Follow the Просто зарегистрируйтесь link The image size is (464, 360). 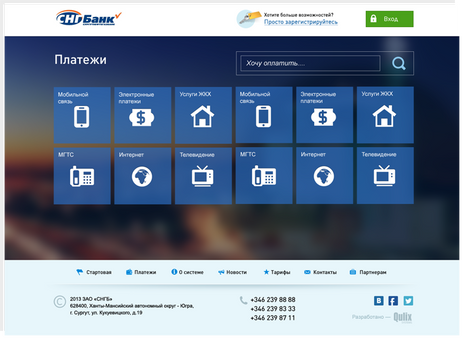(x=301, y=22)
